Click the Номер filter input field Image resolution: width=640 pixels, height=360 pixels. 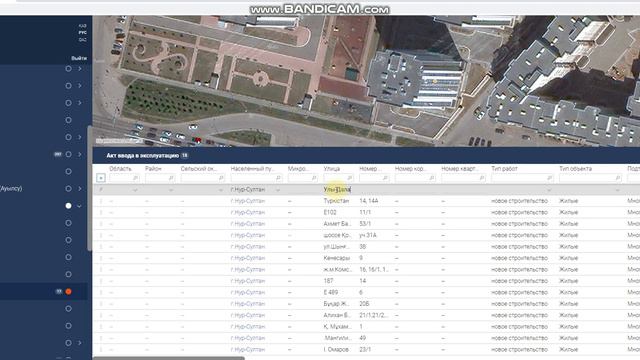373,178
